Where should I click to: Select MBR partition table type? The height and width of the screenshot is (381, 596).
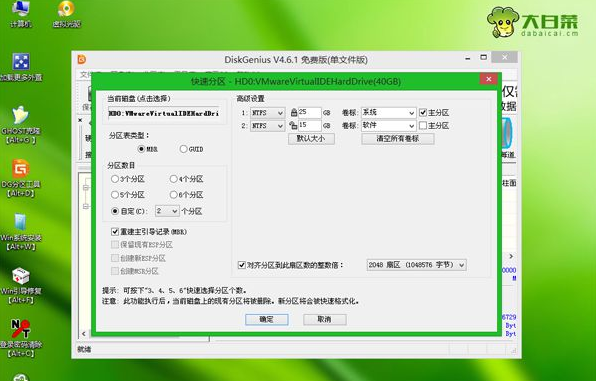[x=148, y=149]
